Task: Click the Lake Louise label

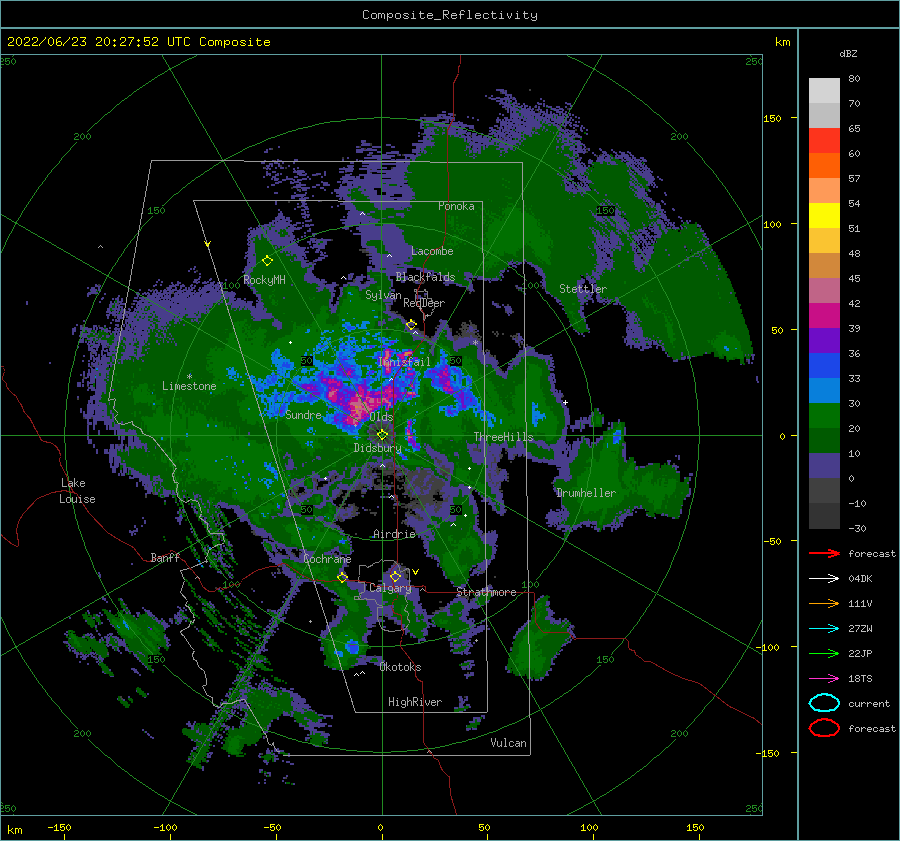Action: 77,491
